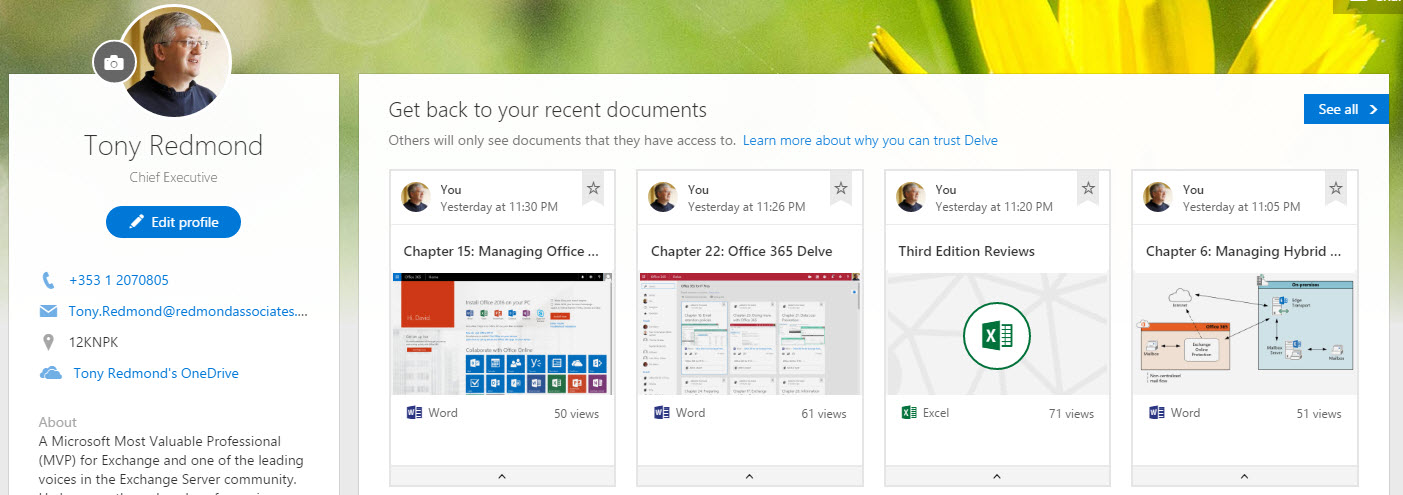This screenshot has height=495, width=1403.
Task: Expand the Chapter 6 card bottom chevron
Action: pos(1244,476)
